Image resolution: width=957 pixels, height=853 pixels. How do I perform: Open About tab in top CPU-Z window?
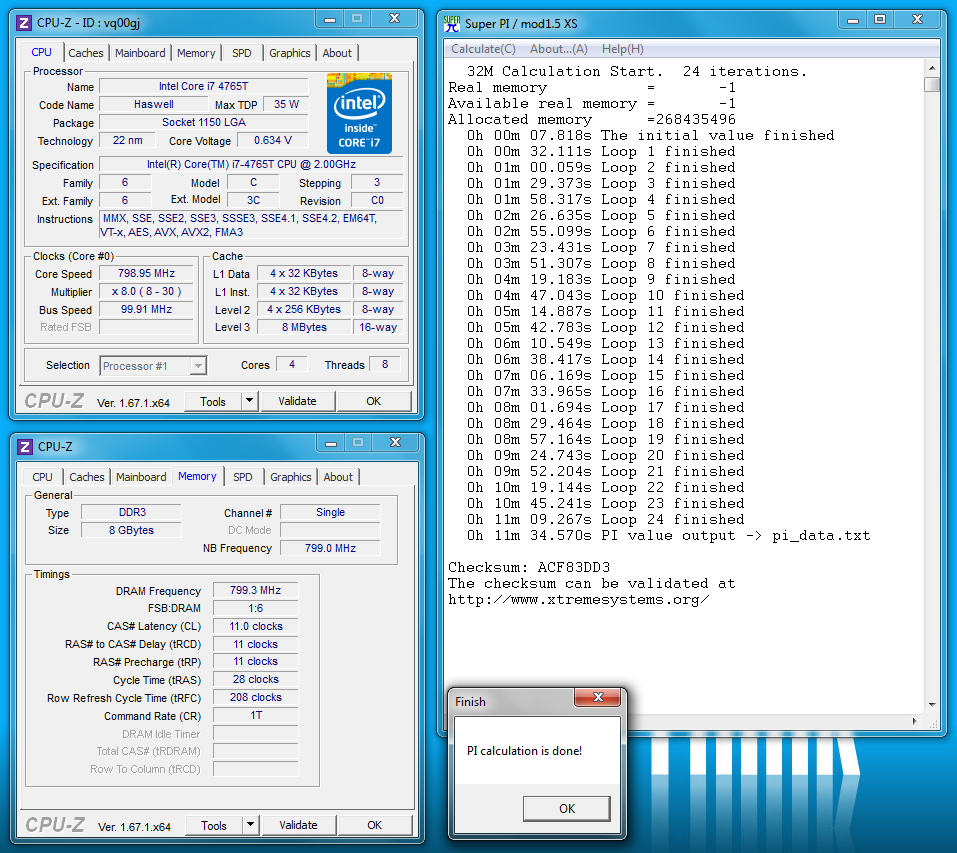337,53
